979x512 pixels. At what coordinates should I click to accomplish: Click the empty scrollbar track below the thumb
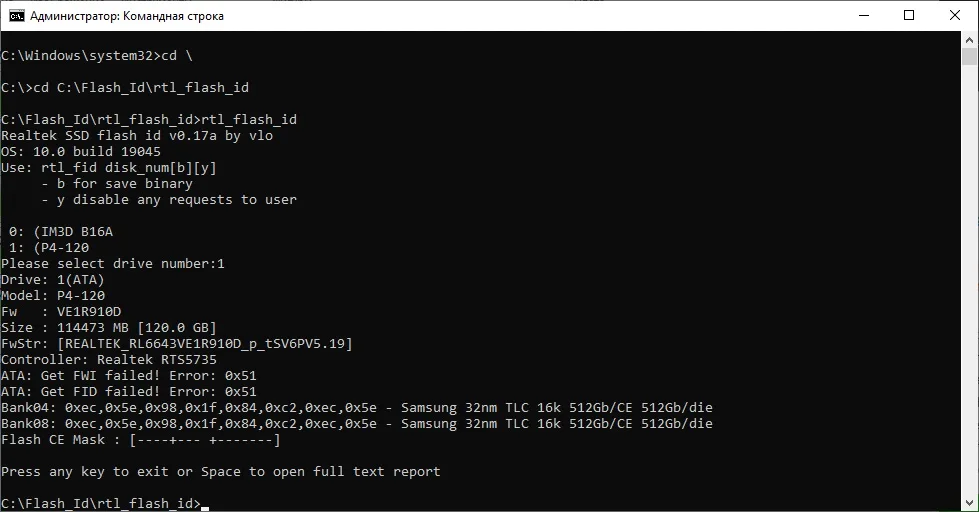(969, 281)
